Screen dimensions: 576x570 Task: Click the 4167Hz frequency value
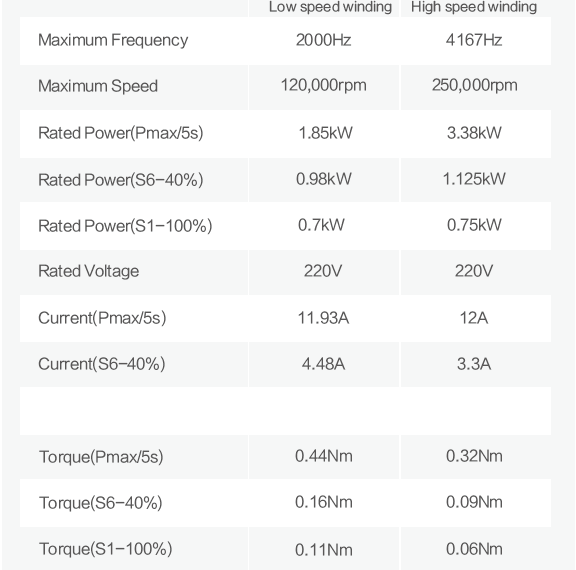pyautogui.click(x=474, y=40)
